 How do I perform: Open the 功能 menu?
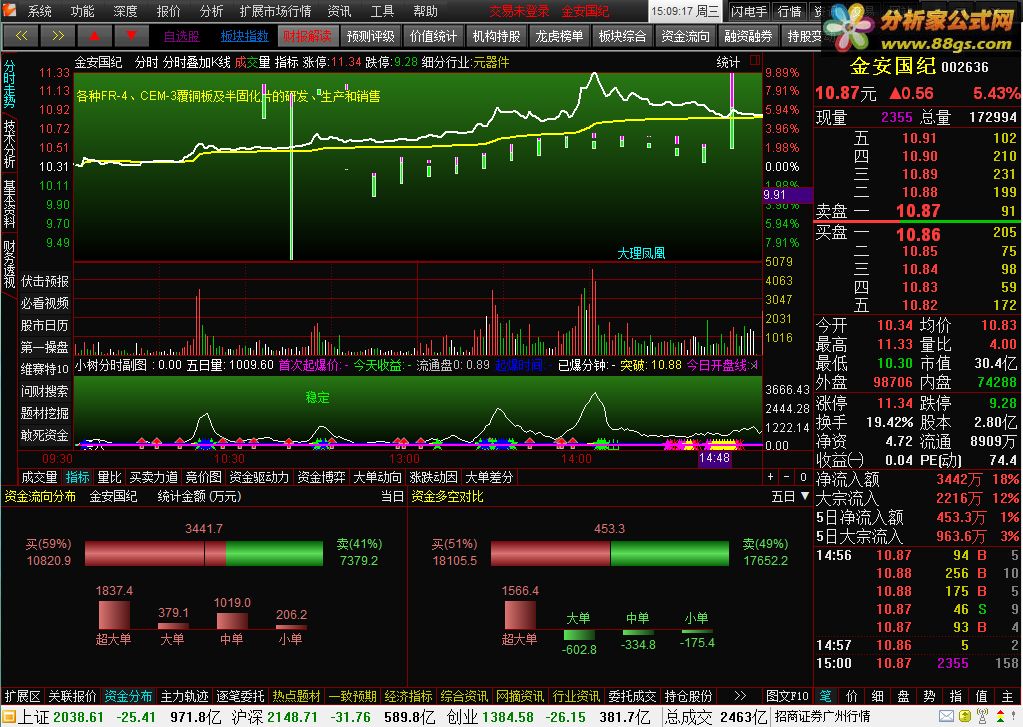tap(82, 11)
